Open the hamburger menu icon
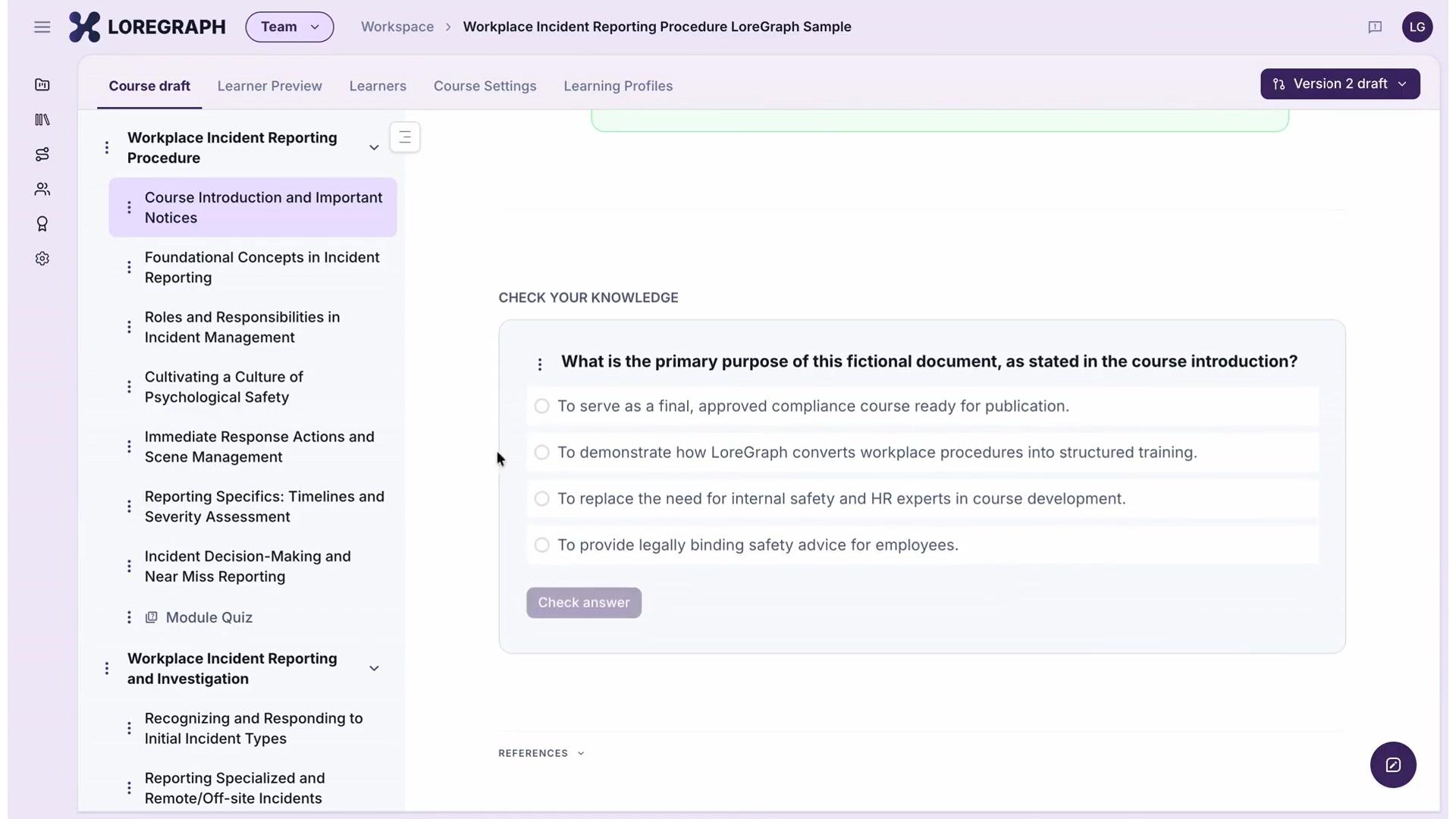 [42, 27]
